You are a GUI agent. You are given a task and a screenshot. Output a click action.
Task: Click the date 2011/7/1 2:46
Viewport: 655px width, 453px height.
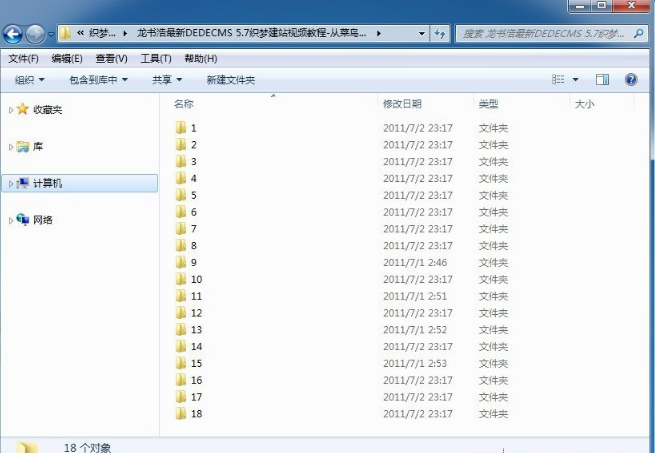click(x=415, y=262)
